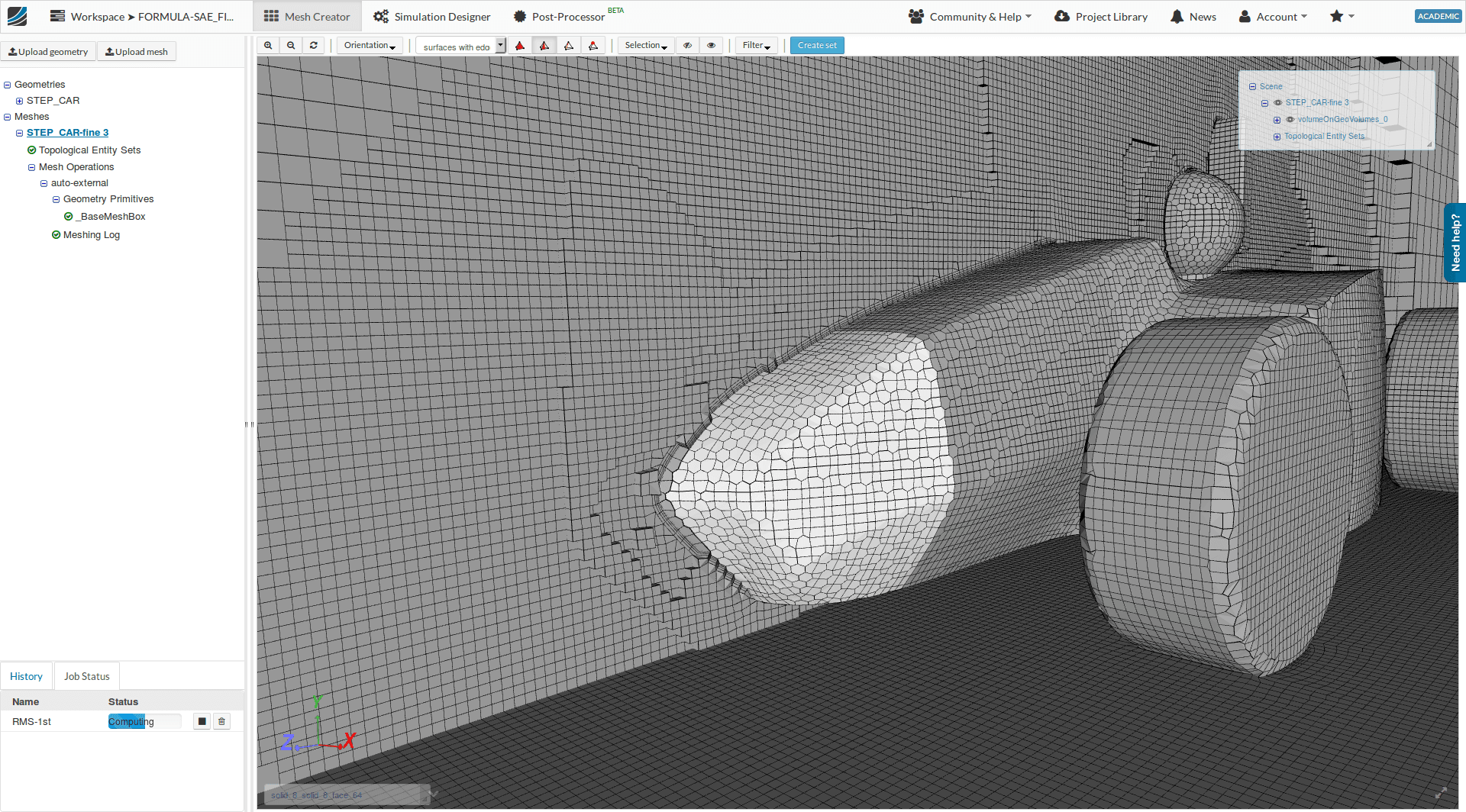Click the Topological Entity Sets status checkmark
The image size is (1466, 812).
pos(31,150)
